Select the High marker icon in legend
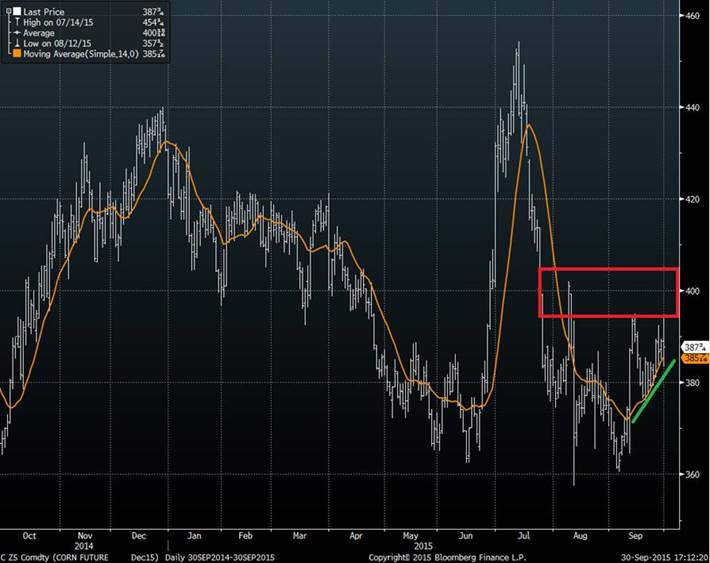The width and height of the screenshot is (710, 563). tap(15, 21)
